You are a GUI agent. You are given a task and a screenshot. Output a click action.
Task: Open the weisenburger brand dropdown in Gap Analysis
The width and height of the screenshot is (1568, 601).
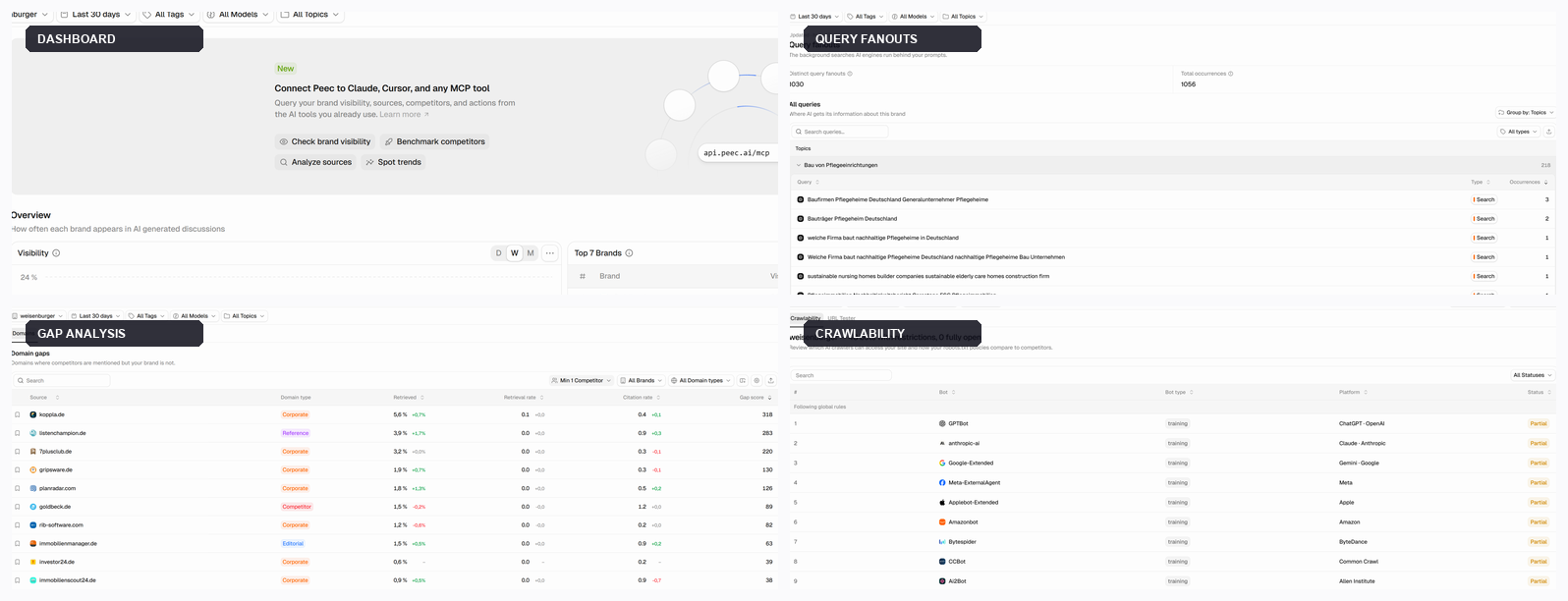[x=39, y=316]
